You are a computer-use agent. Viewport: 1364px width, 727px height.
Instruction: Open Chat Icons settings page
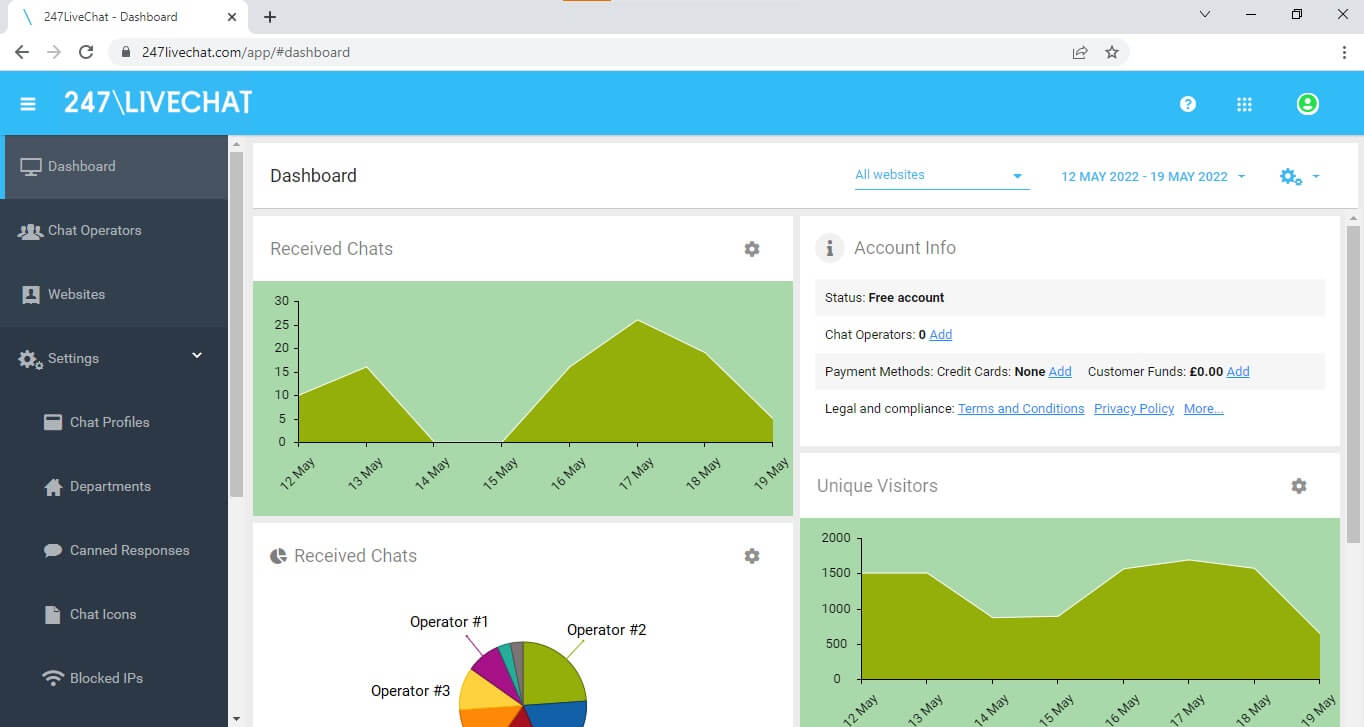[x=114, y=615]
